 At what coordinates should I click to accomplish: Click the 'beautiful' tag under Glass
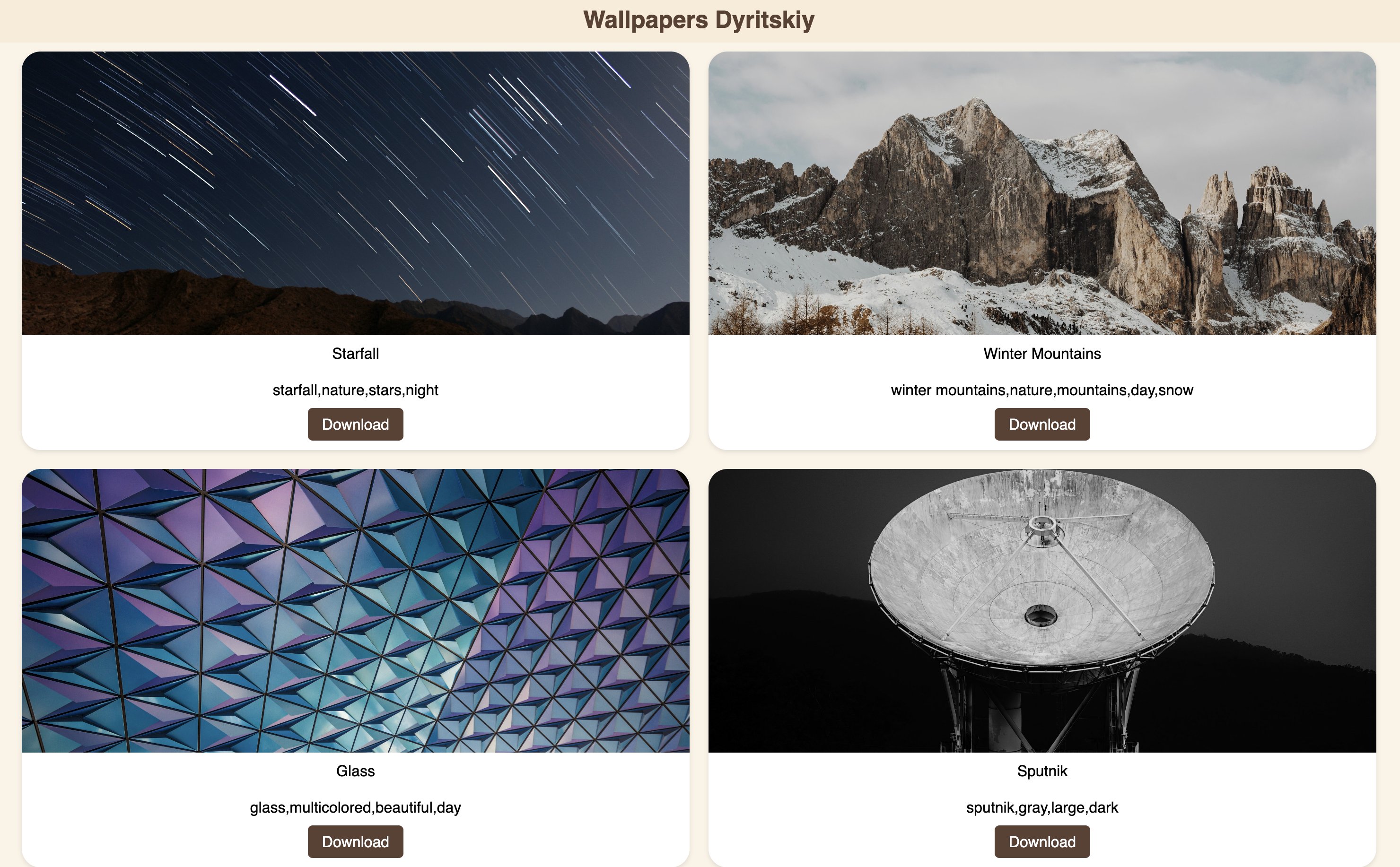(404, 808)
